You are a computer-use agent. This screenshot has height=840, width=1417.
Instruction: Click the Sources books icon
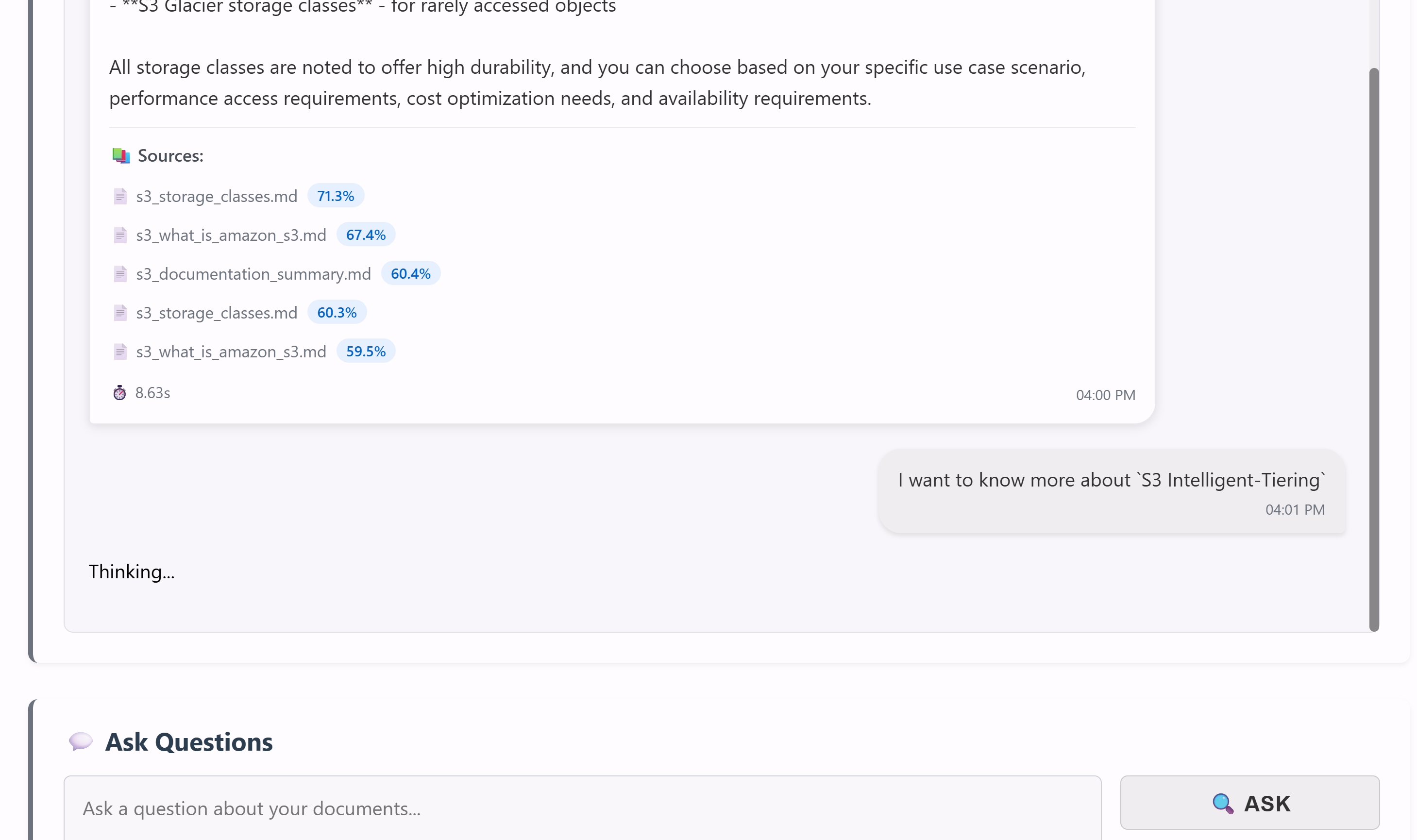pyautogui.click(x=120, y=156)
